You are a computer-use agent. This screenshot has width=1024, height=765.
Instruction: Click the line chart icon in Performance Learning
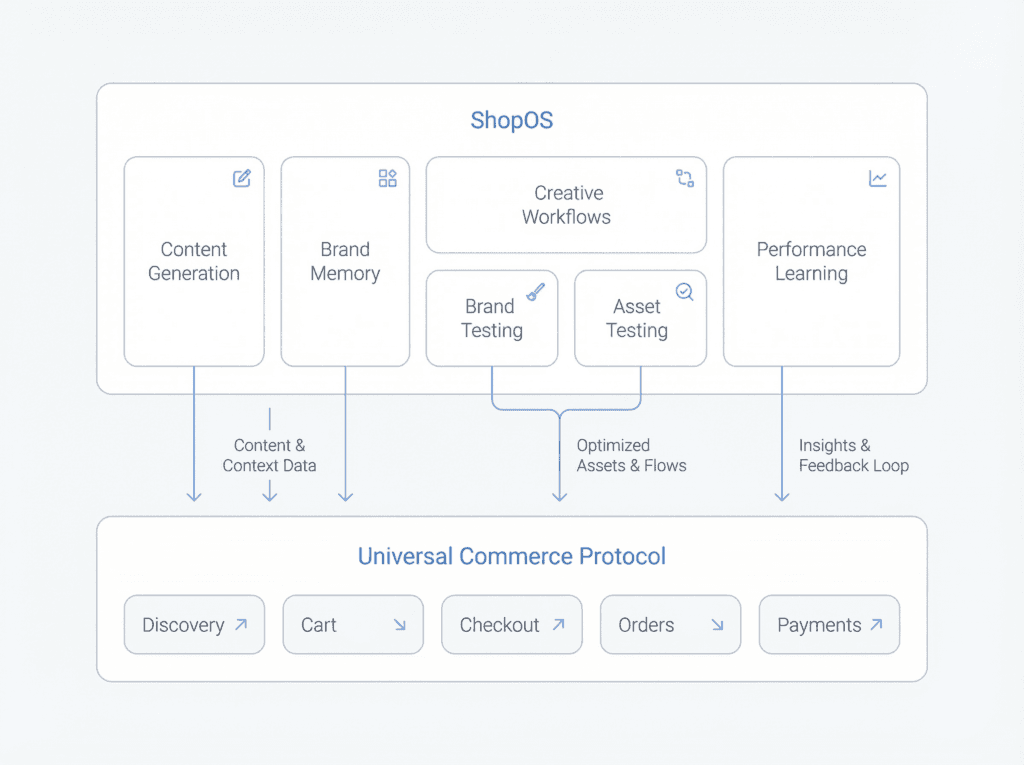point(878,178)
